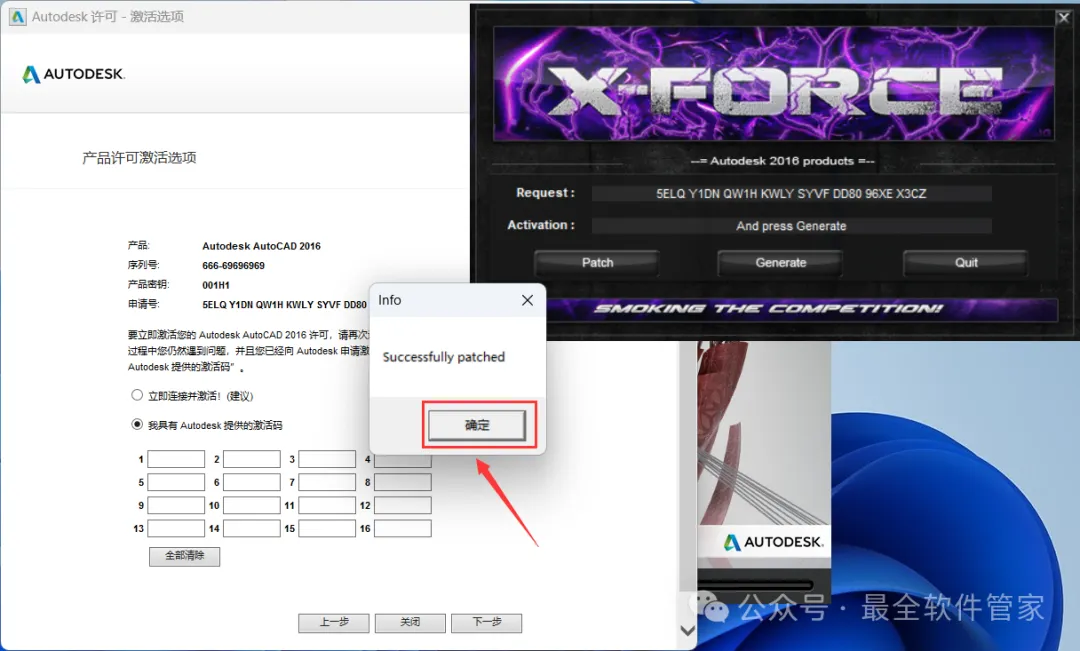The width and height of the screenshot is (1080, 651).
Task: Click Patch button in X-Force window
Action: (x=597, y=262)
